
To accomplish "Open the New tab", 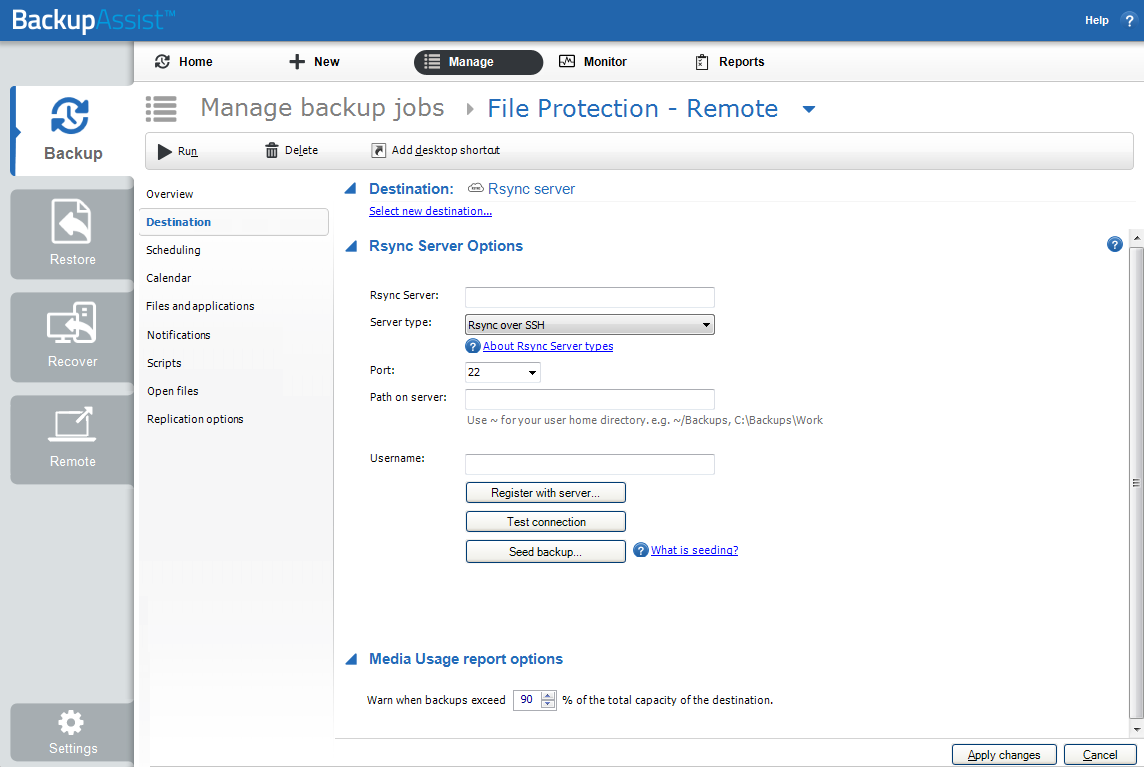I will coord(314,62).
